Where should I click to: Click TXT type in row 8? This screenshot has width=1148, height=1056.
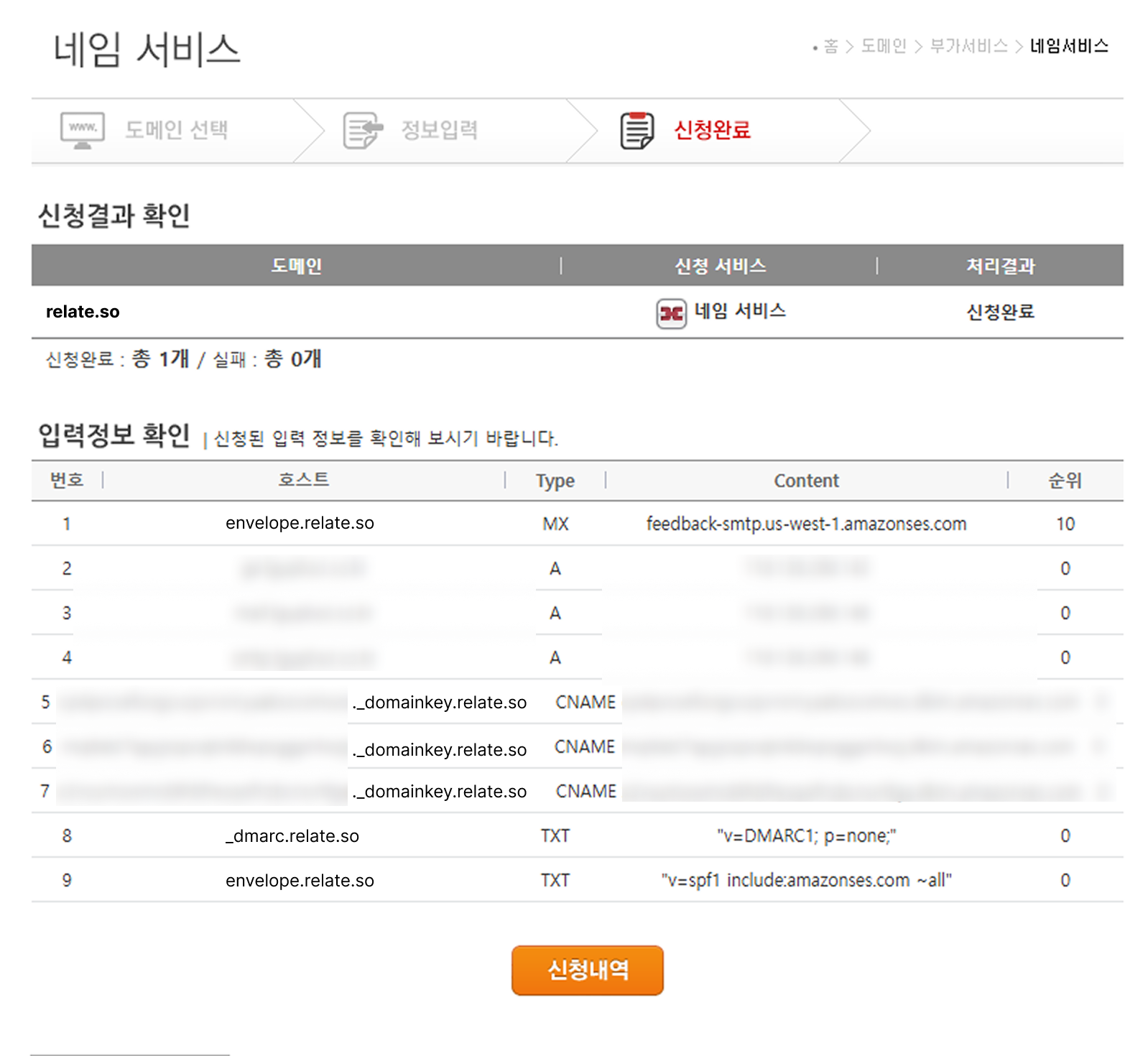[555, 835]
